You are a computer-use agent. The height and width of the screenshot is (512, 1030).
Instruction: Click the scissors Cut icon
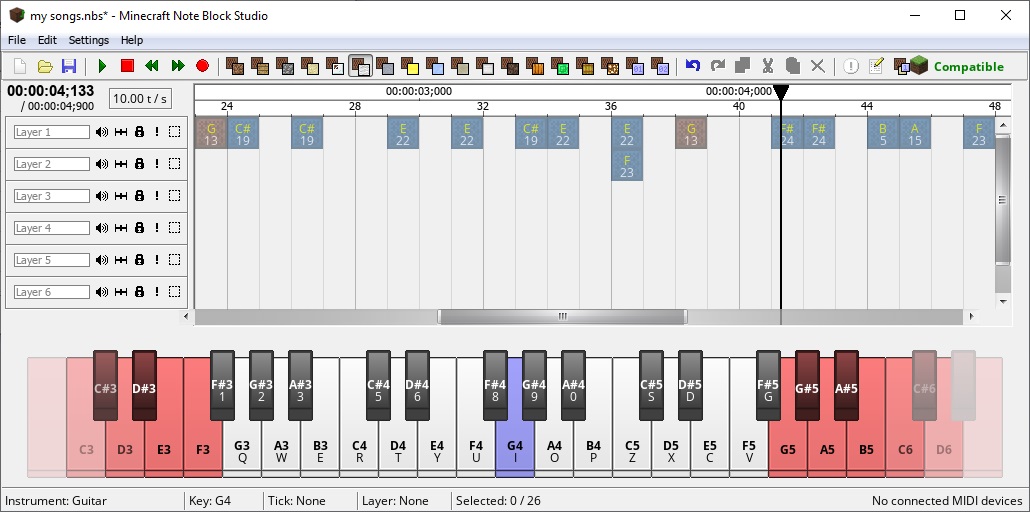point(768,66)
